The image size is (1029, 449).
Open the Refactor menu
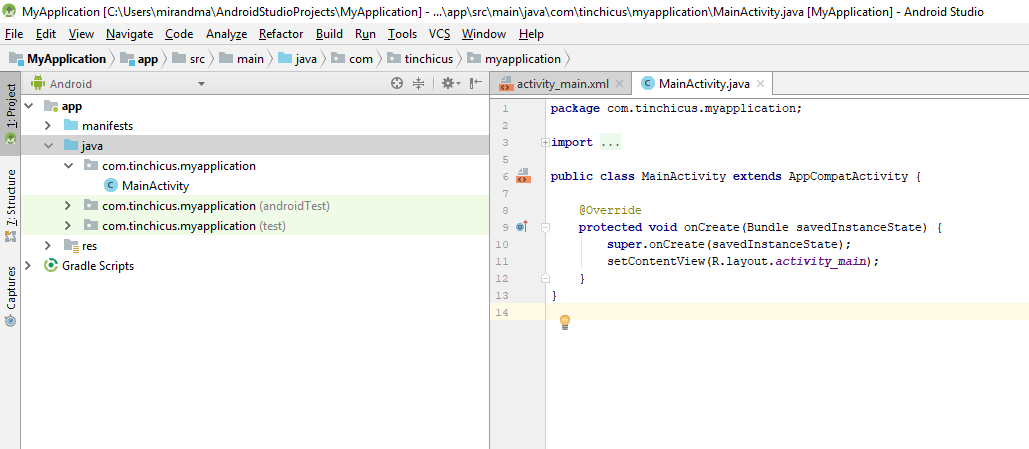(x=280, y=34)
